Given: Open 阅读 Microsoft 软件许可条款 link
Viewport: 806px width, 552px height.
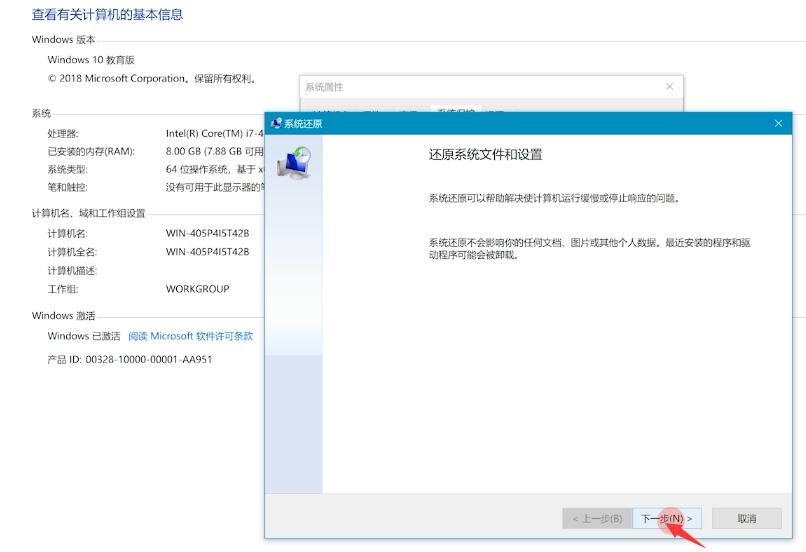Looking at the screenshot, I should click(190, 336).
